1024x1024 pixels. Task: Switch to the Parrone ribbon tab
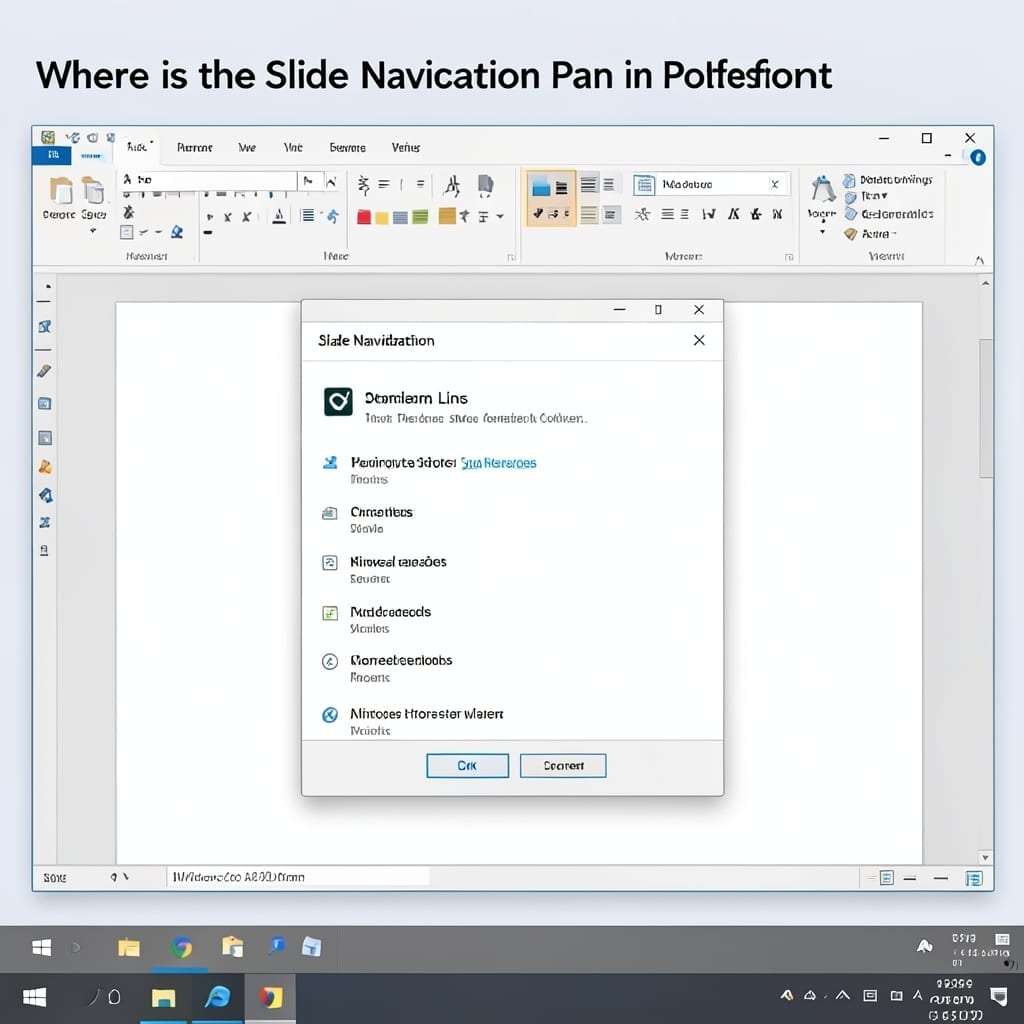(195, 148)
